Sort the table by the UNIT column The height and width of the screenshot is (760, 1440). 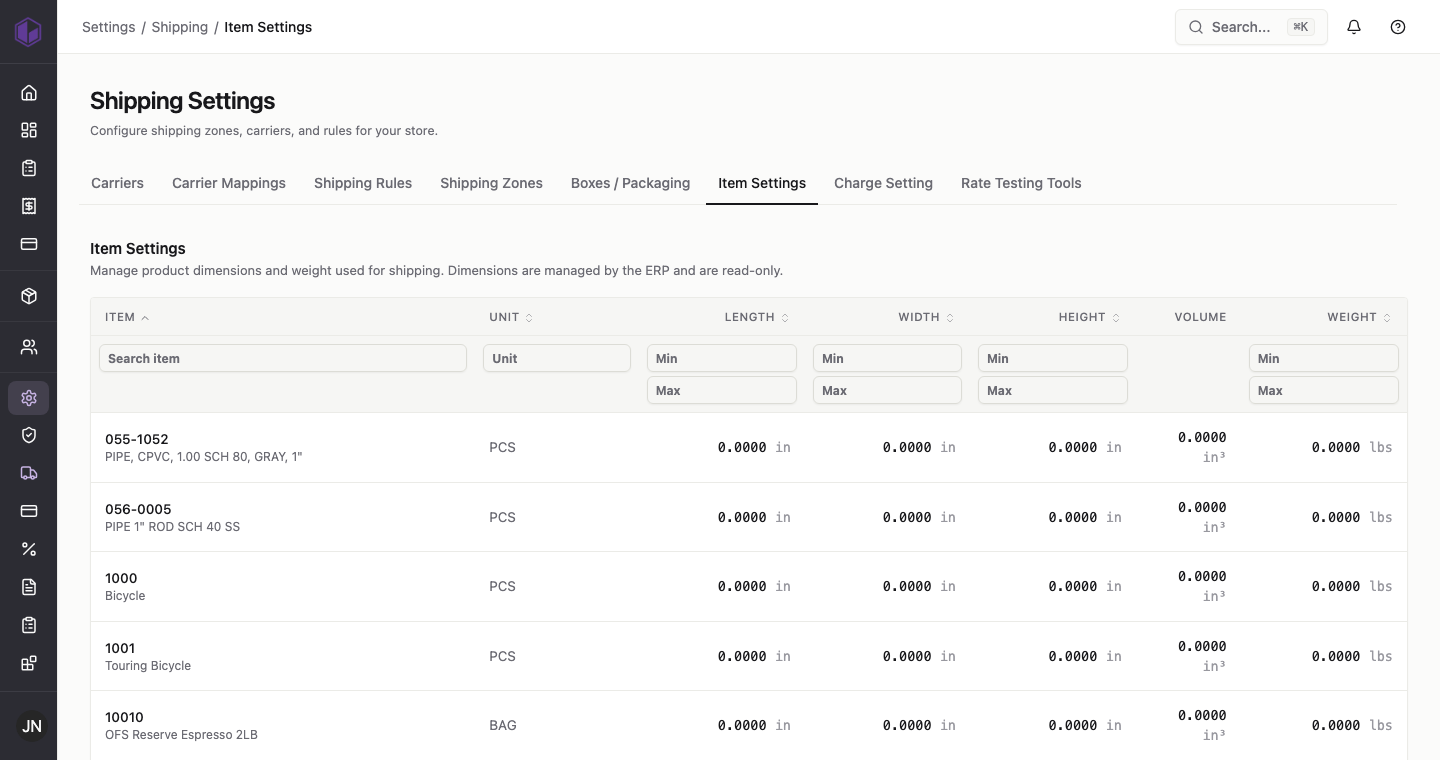point(511,317)
